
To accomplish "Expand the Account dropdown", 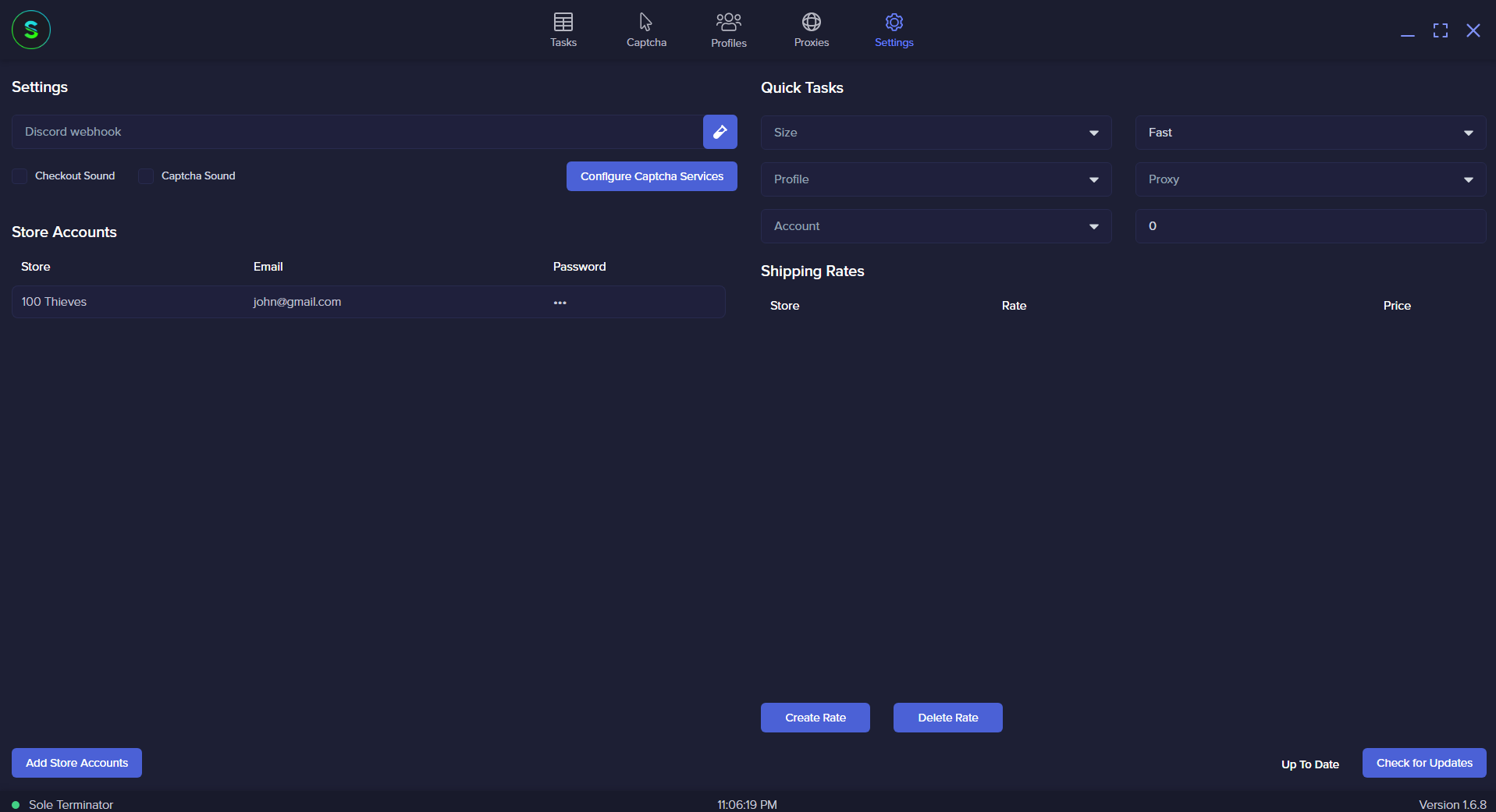I will [936, 226].
